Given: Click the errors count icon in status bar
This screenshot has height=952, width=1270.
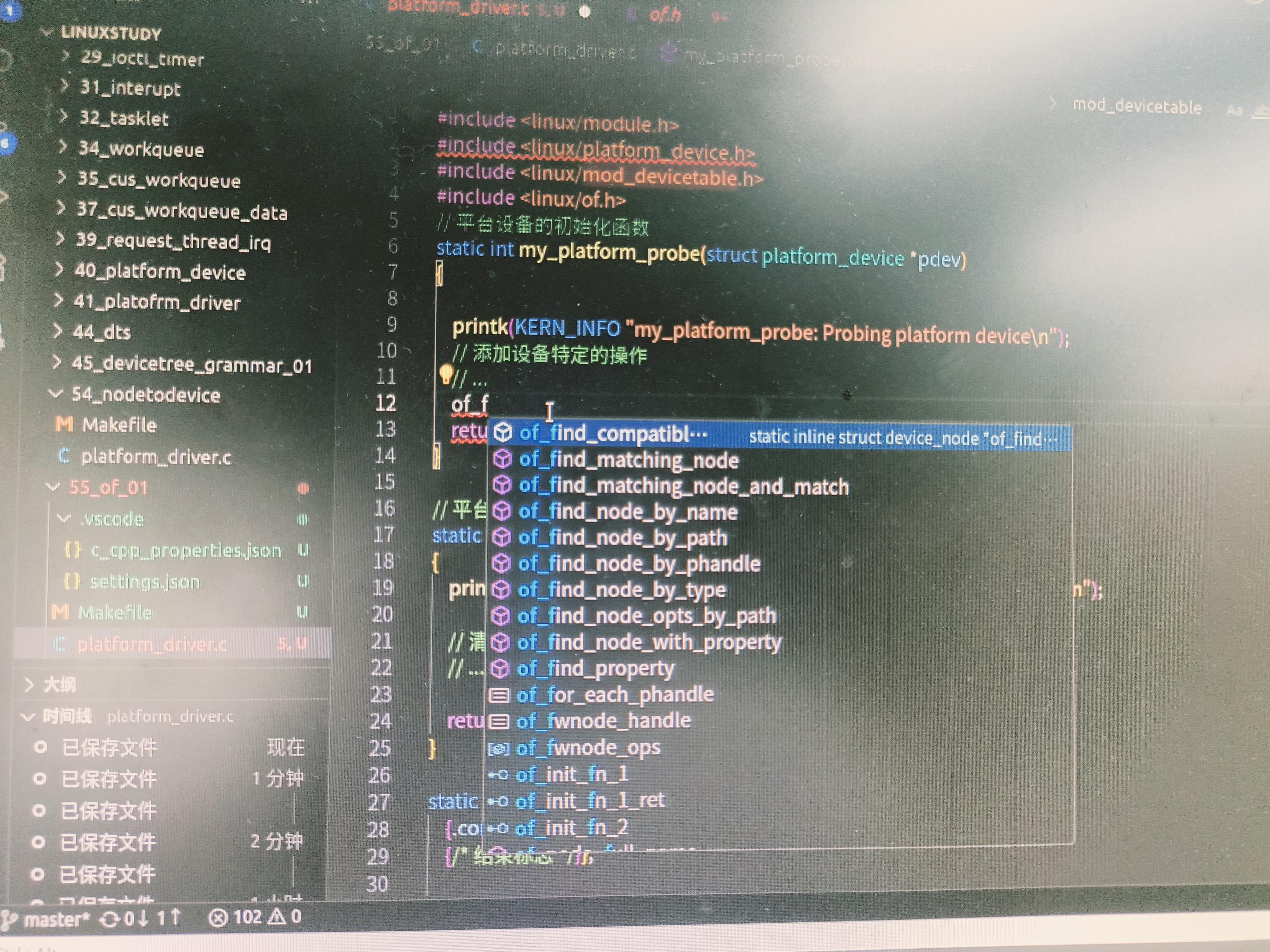Looking at the screenshot, I should (x=218, y=918).
